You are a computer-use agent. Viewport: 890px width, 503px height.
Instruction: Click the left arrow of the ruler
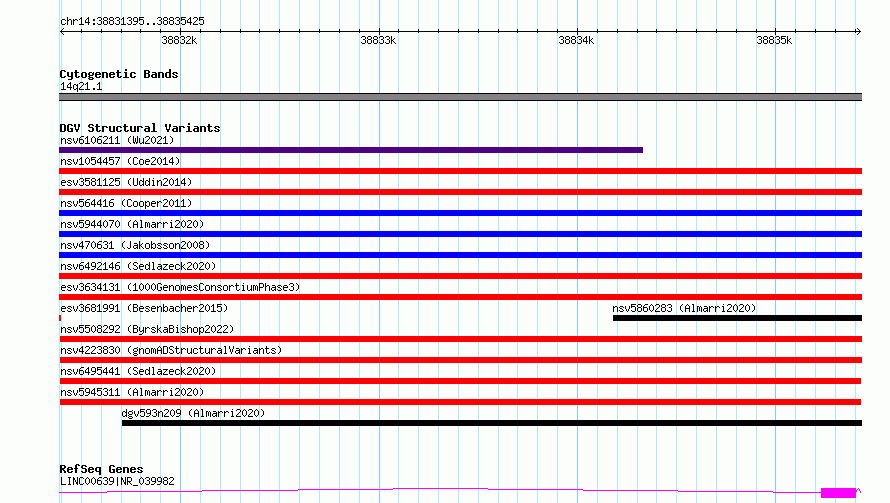[x=62, y=32]
